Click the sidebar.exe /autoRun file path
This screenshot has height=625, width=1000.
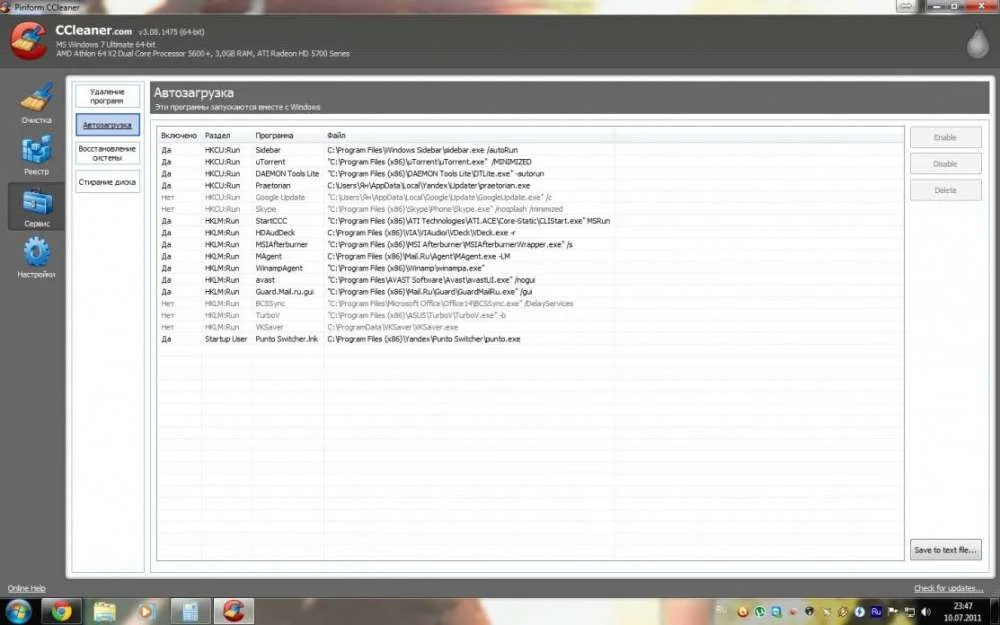tap(422, 150)
